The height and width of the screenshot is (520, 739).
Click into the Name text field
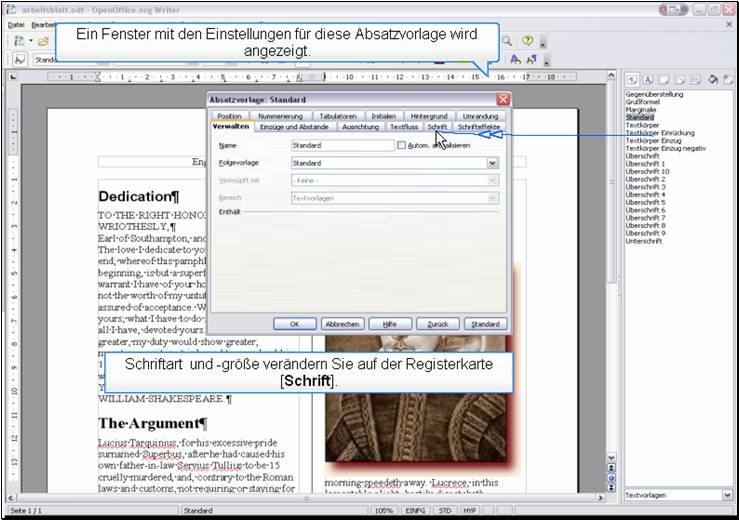[x=342, y=145]
